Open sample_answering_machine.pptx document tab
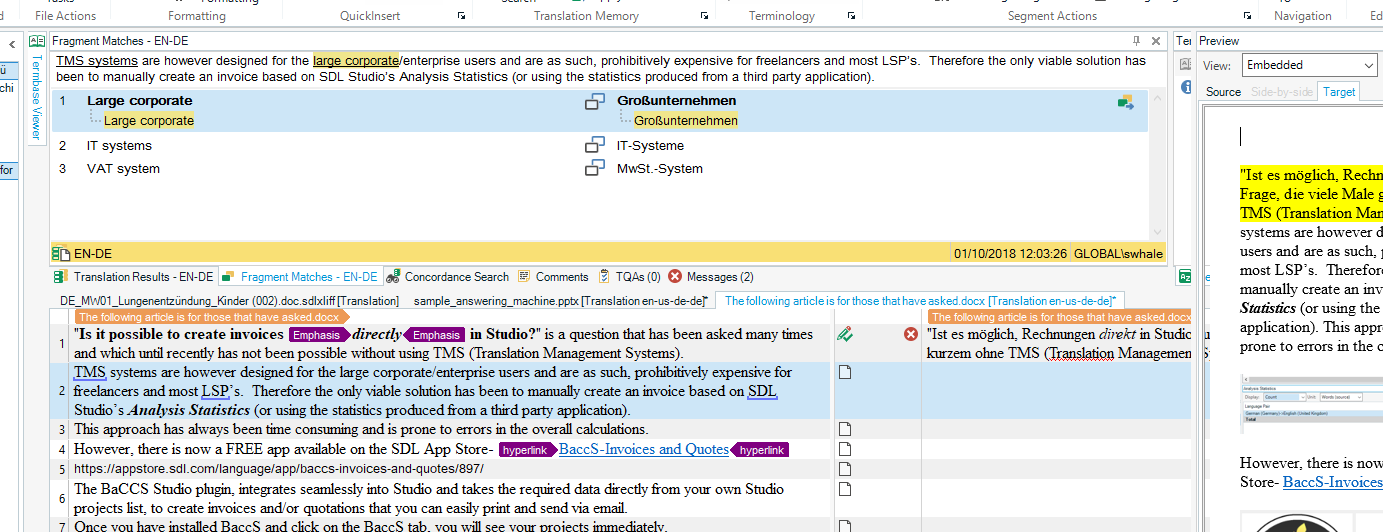 [x=560, y=300]
